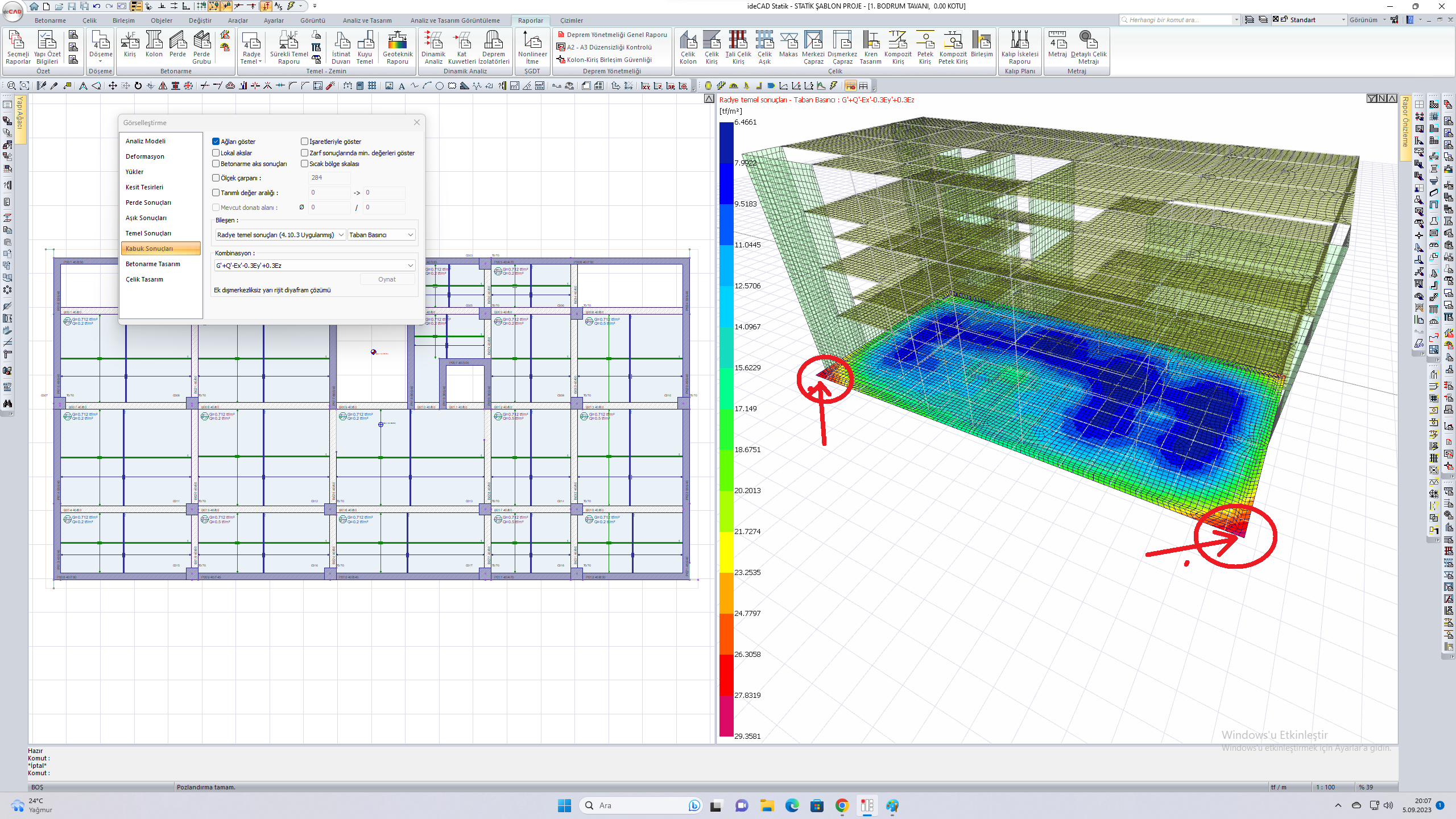
Task: Switch to Çelik ribbon tab
Action: click(89, 20)
